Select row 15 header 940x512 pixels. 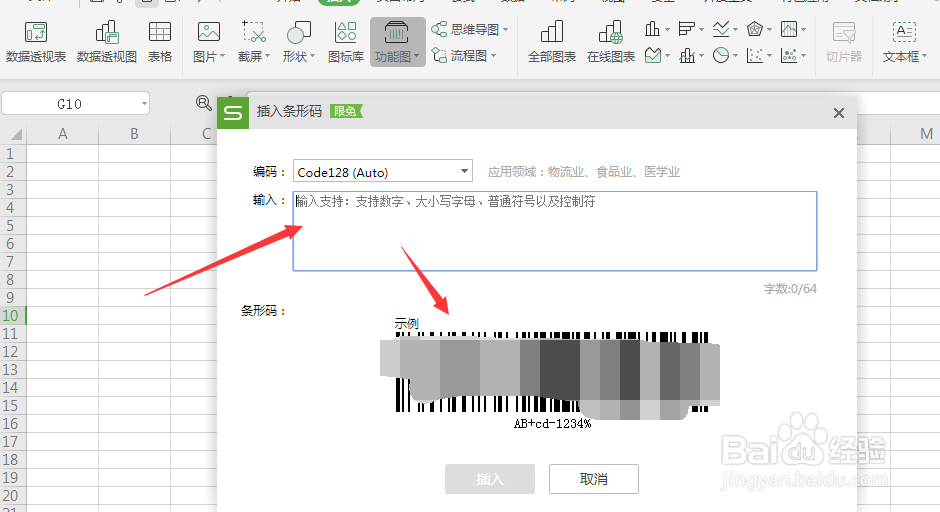click(11, 405)
